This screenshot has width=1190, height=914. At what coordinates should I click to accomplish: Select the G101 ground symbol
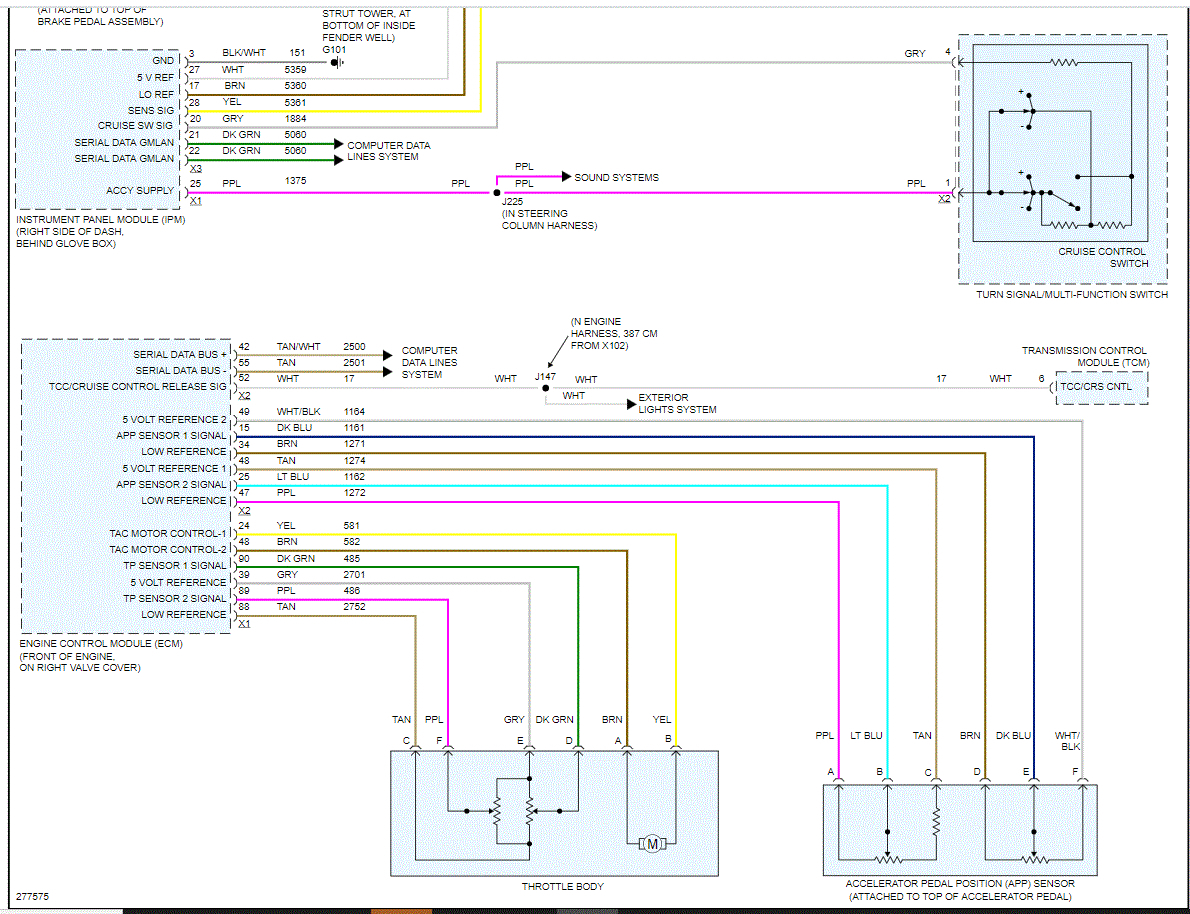coord(337,62)
